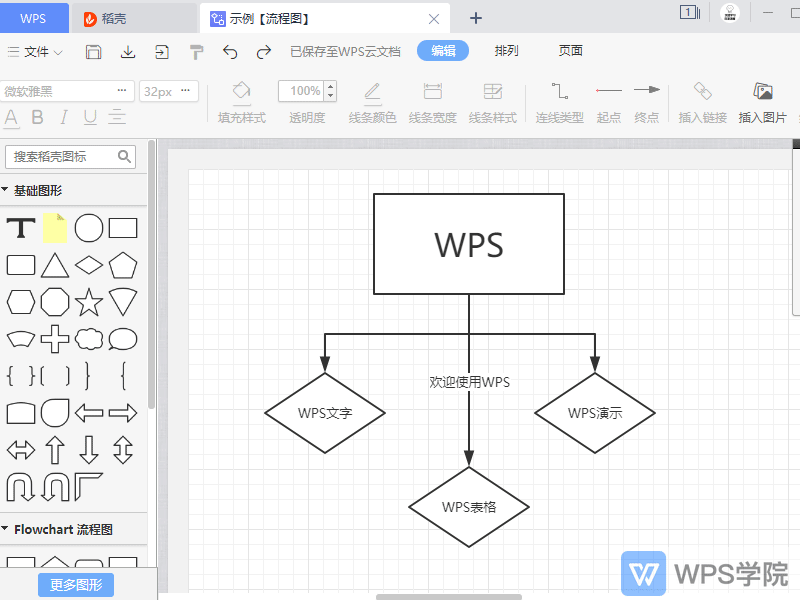Collapse the Flowchart section
This screenshot has width=800, height=600.
click(x=5, y=529)
